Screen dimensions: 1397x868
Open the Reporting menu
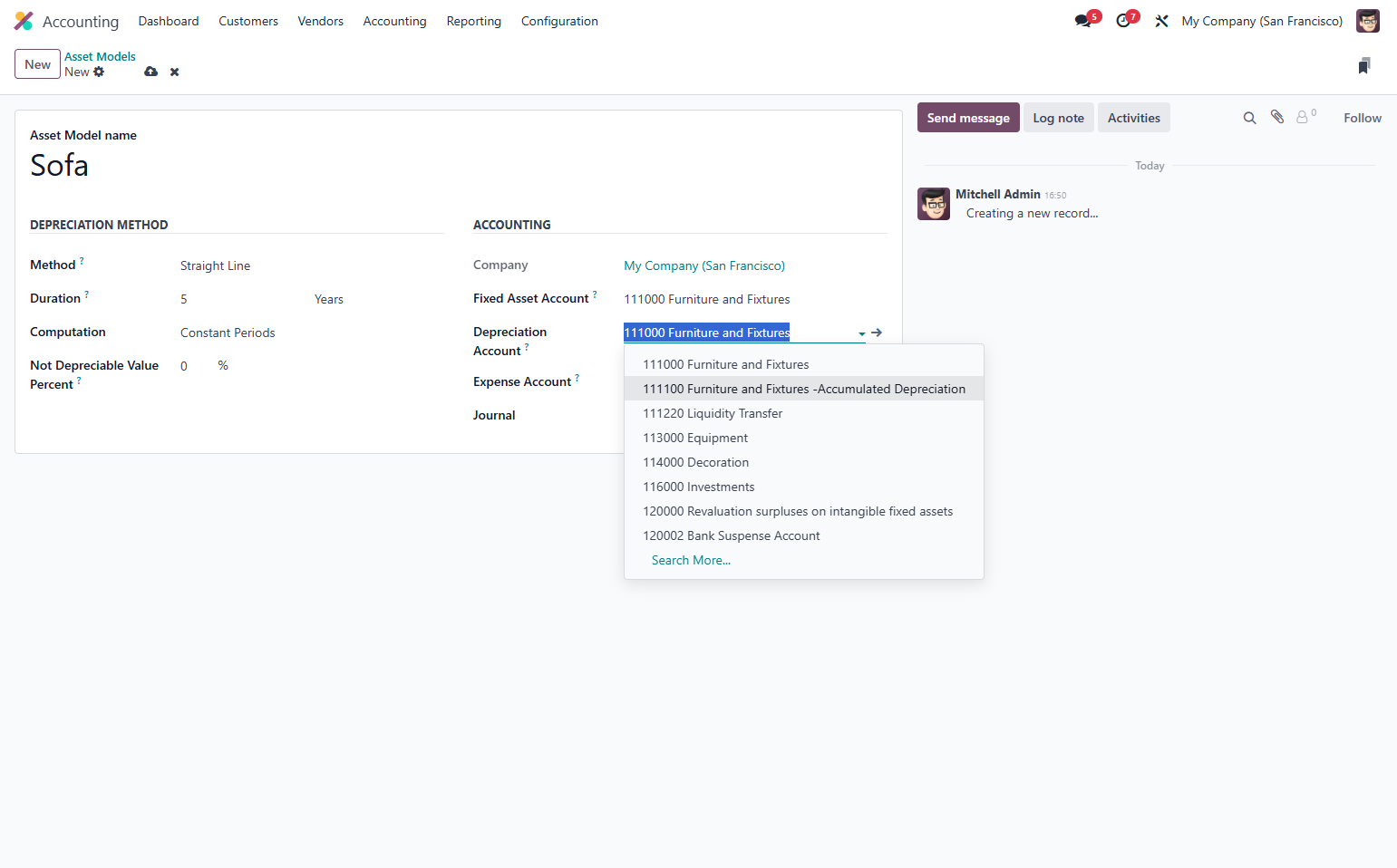[473, 21]
